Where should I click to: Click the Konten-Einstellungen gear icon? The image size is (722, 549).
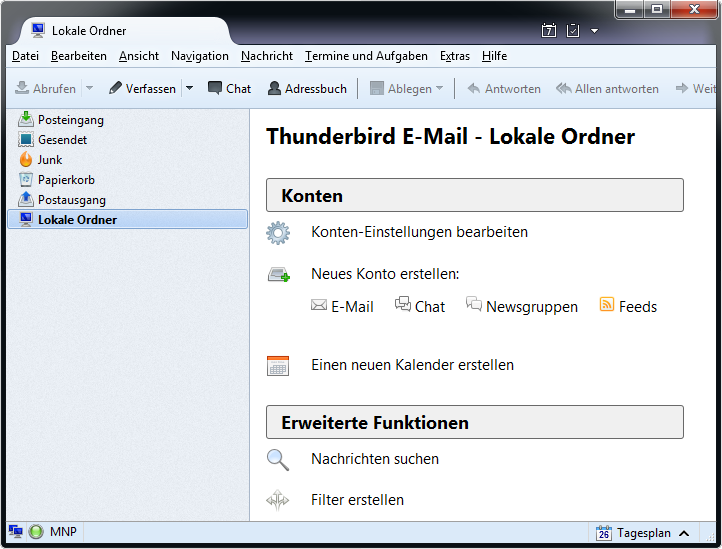(278, 233)
